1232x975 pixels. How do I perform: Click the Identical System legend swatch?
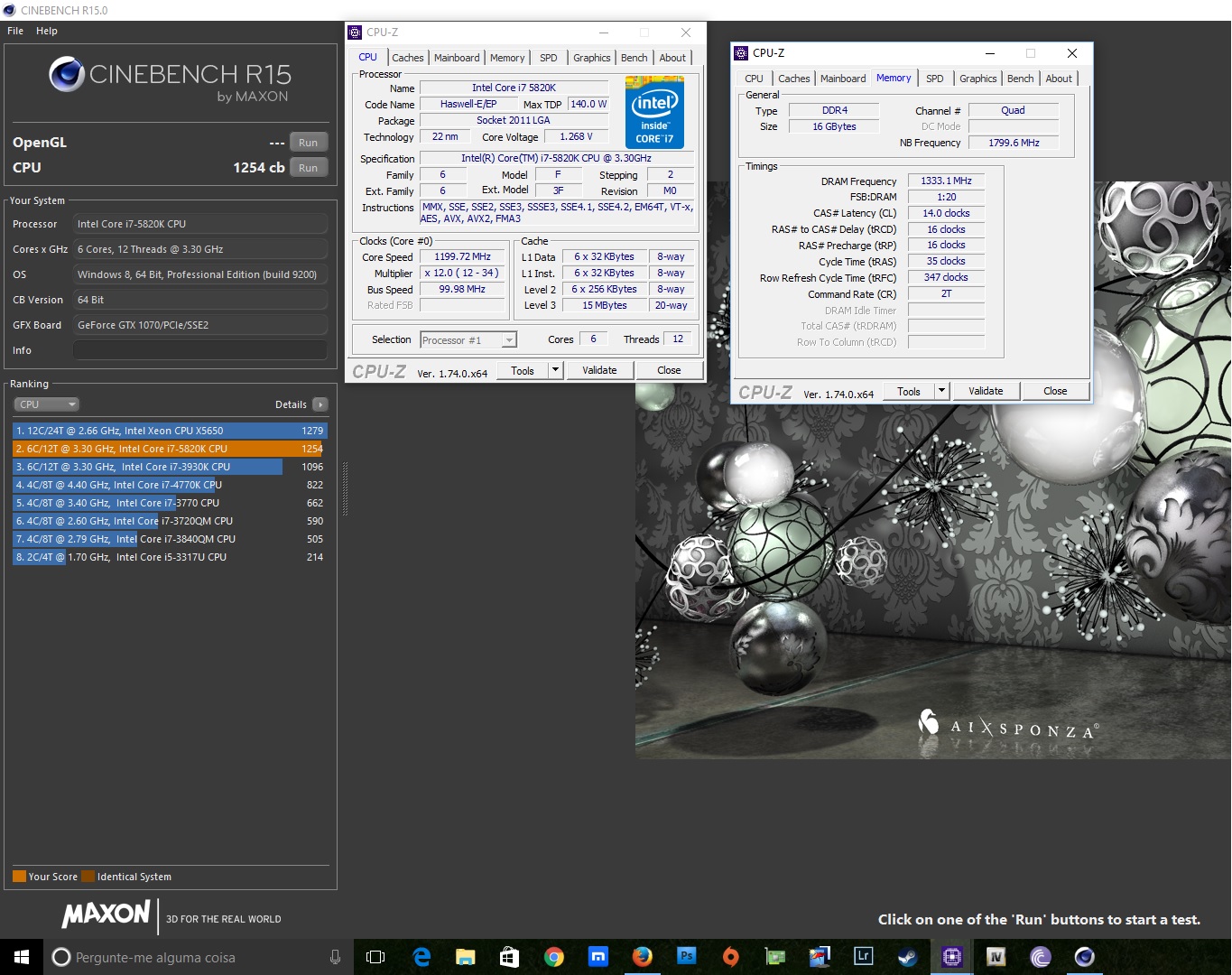click(88, 877)
